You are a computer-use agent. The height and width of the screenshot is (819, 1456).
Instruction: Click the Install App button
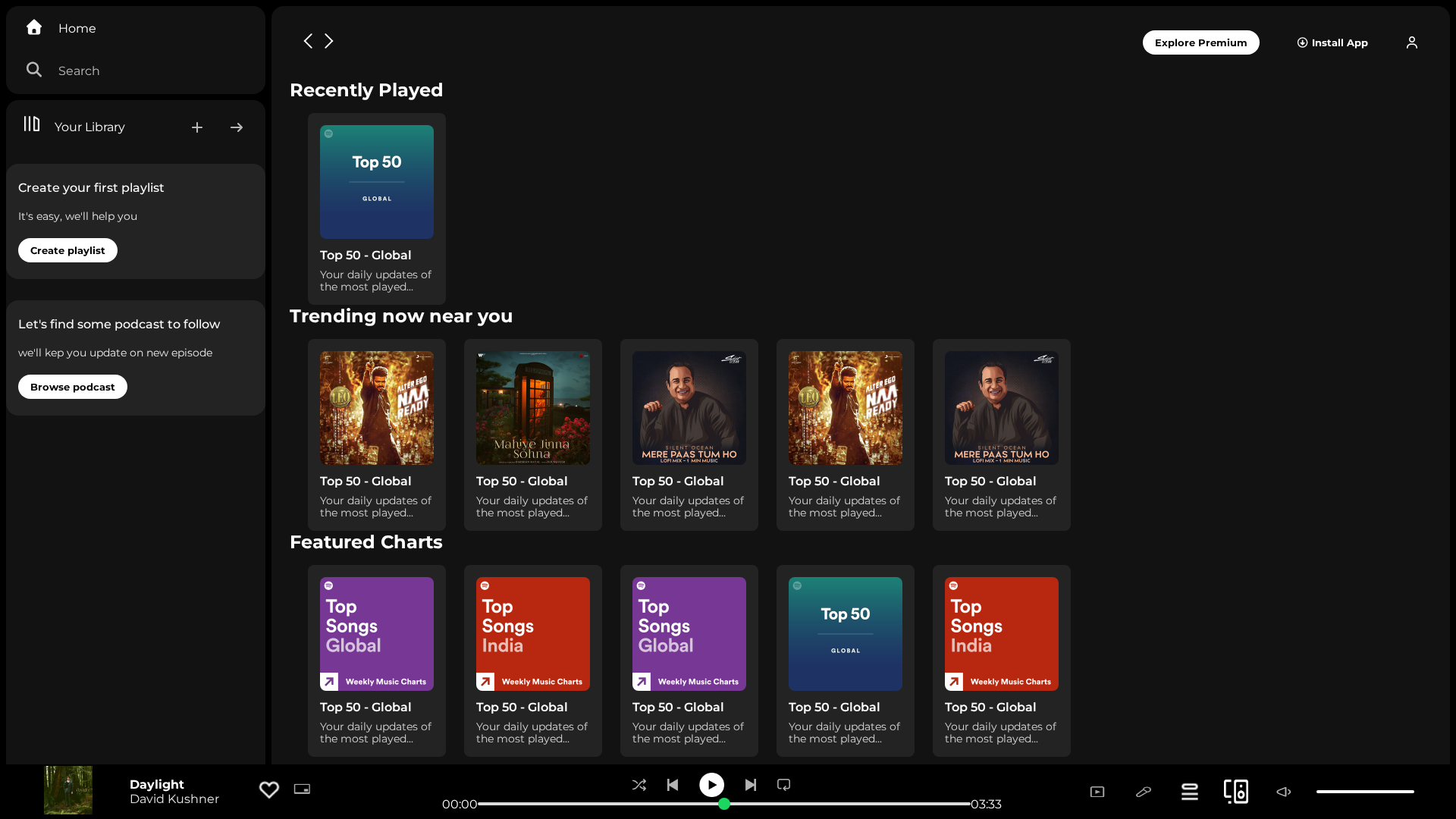(x=1332, y=42)
